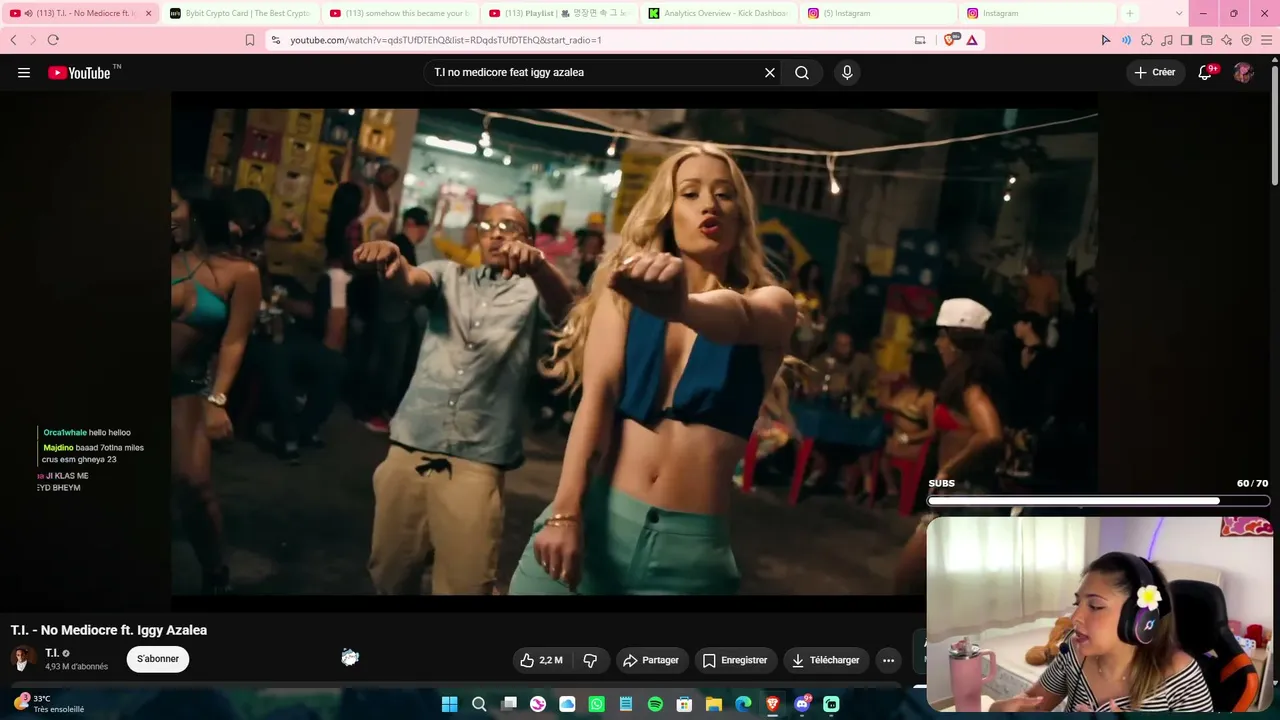
Task: Open Windows taskbar search
Action: (479, 704)
